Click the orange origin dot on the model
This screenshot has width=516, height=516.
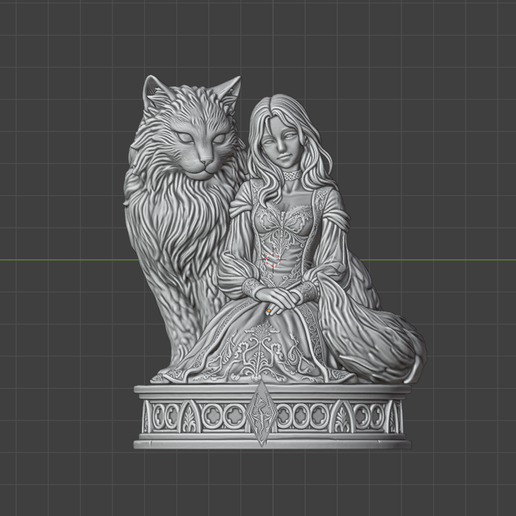pyautogui.click(x=269, y=311)
